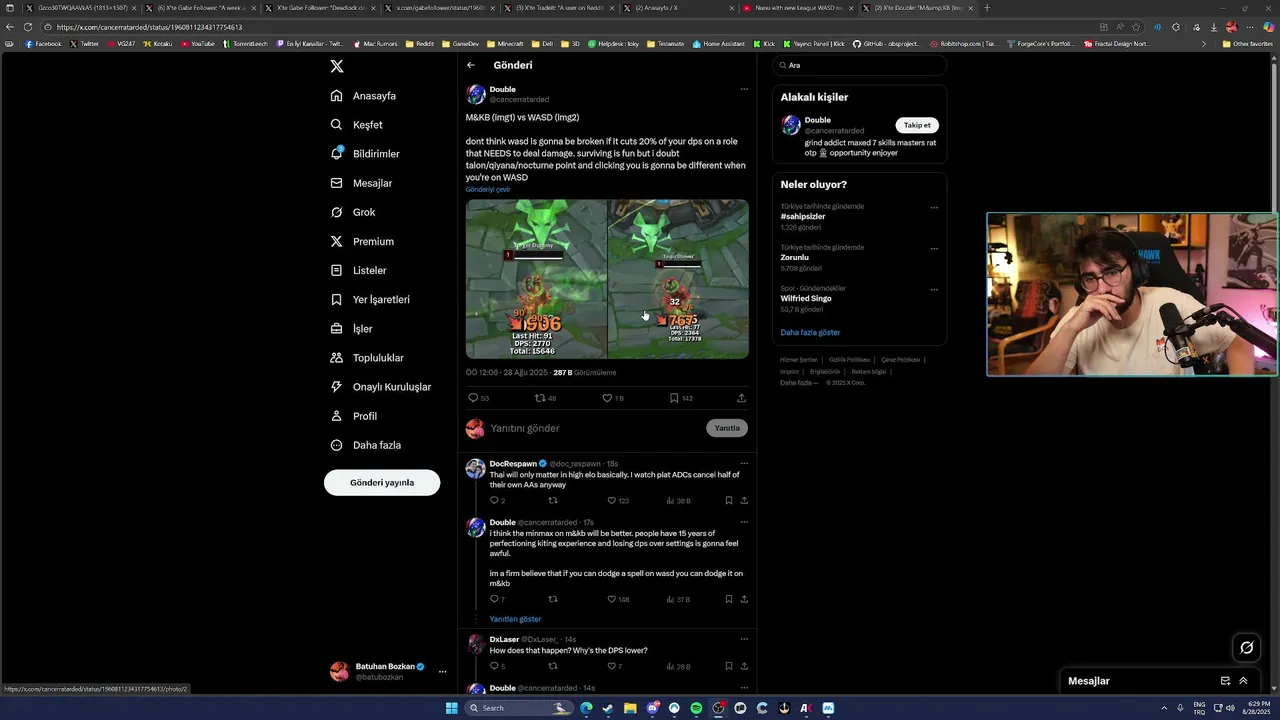Click the reply icon with 53 replies
This screenshot has width=1280, height=720.
474,398
